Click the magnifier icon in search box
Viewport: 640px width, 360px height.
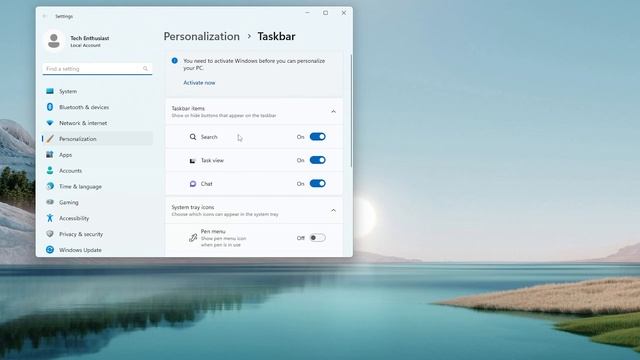pos(145,69)
